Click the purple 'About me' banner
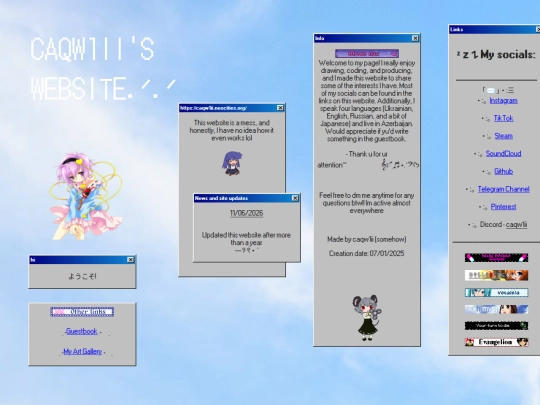Viewport: 540px width, 405px height. [x=367, y=53]
